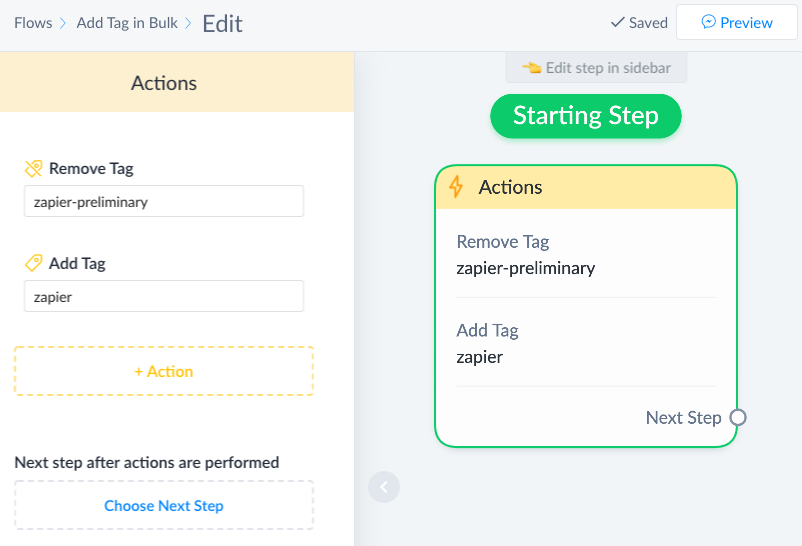Click the Actions card header on canvas
This screenshot has width=802, height=546.
click(x=586, y=187)
